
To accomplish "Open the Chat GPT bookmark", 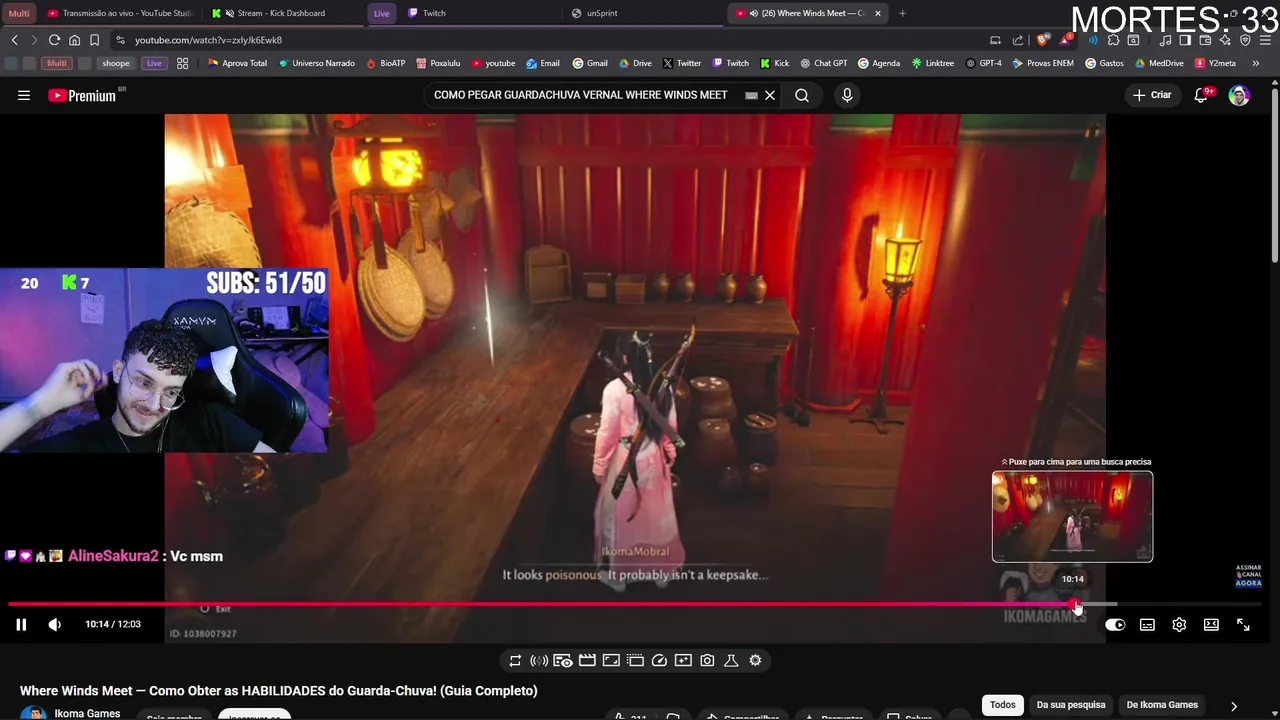I will 823,63.
